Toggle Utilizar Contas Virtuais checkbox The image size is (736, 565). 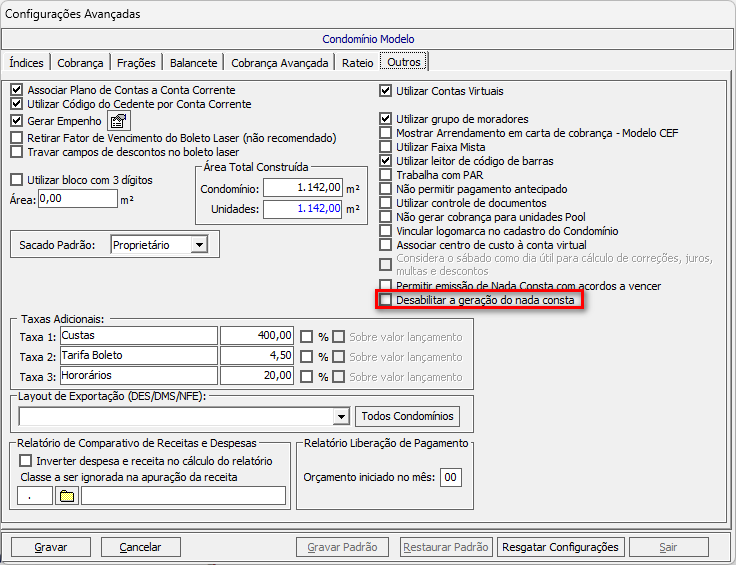tap(385, 91)
